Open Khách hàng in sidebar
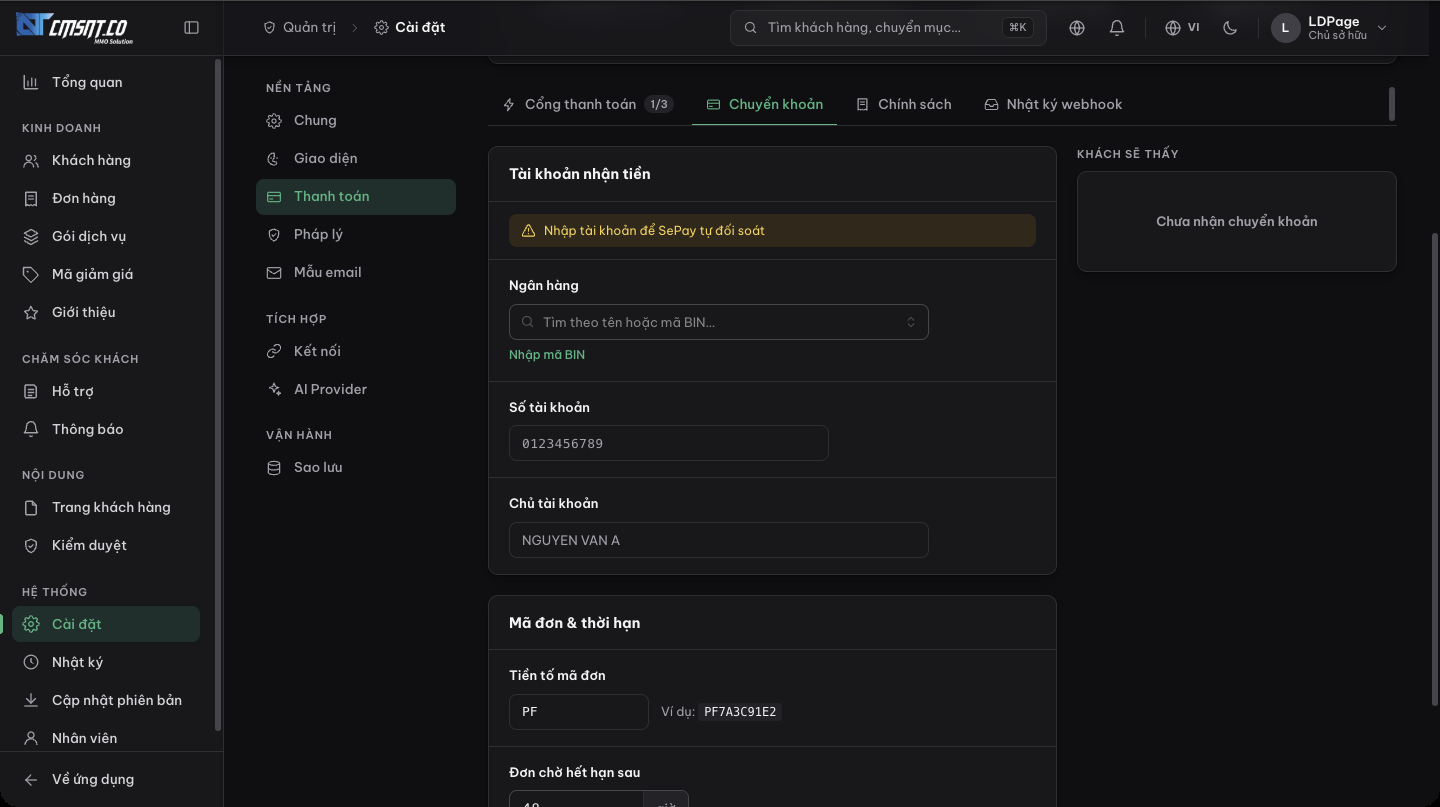The height and width of the screenshot is (807, 1440). pos(106,160)
